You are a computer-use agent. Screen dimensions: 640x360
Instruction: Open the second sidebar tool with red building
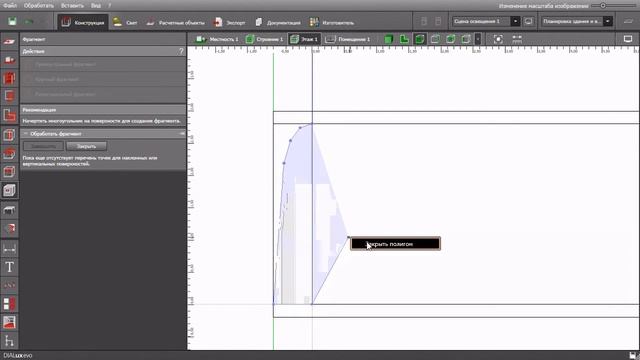pyautogui.click(x=9, y=60)
